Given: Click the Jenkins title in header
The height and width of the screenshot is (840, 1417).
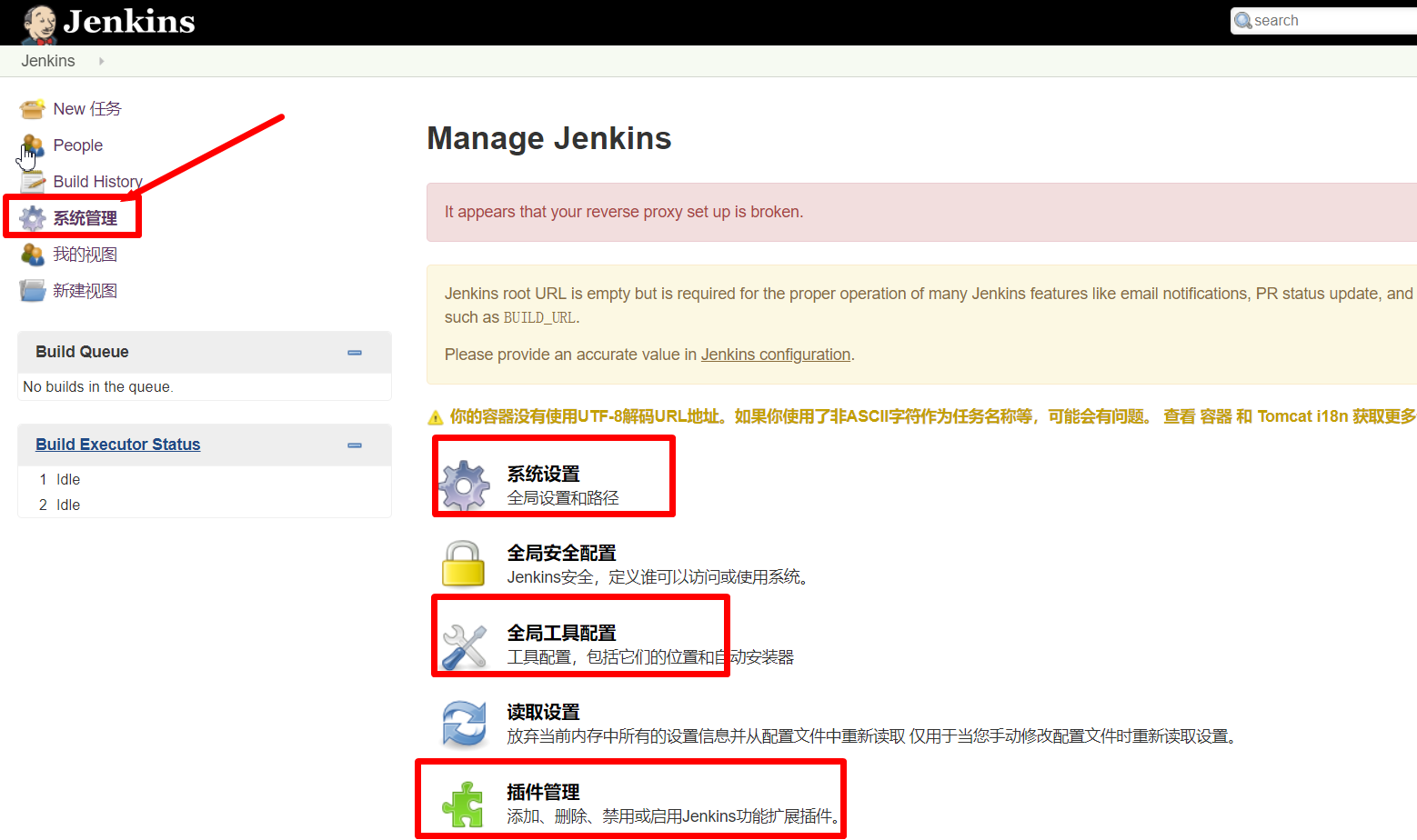Looking at the screenshot, I should click(129, 22).
